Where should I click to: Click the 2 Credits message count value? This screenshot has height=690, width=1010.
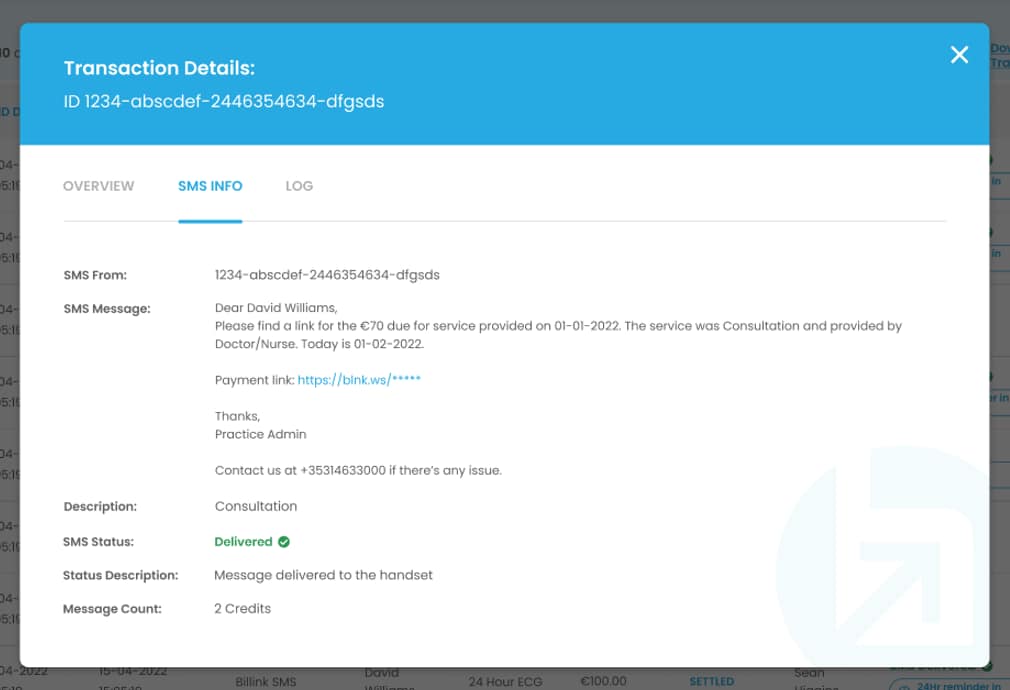pos(242,608)
